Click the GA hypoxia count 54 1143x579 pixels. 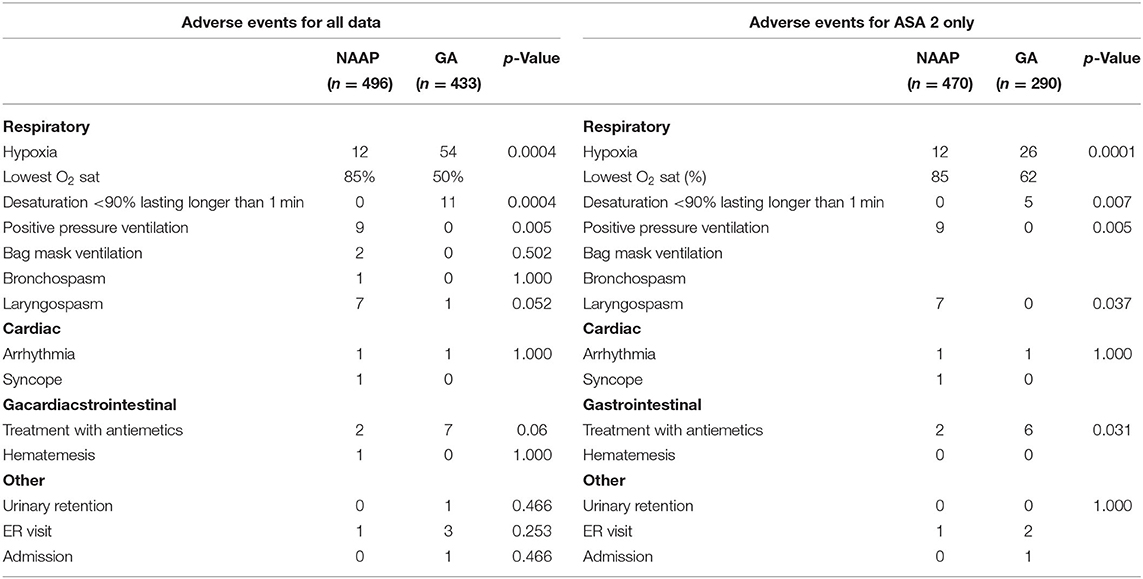click(x=448, y=152)
